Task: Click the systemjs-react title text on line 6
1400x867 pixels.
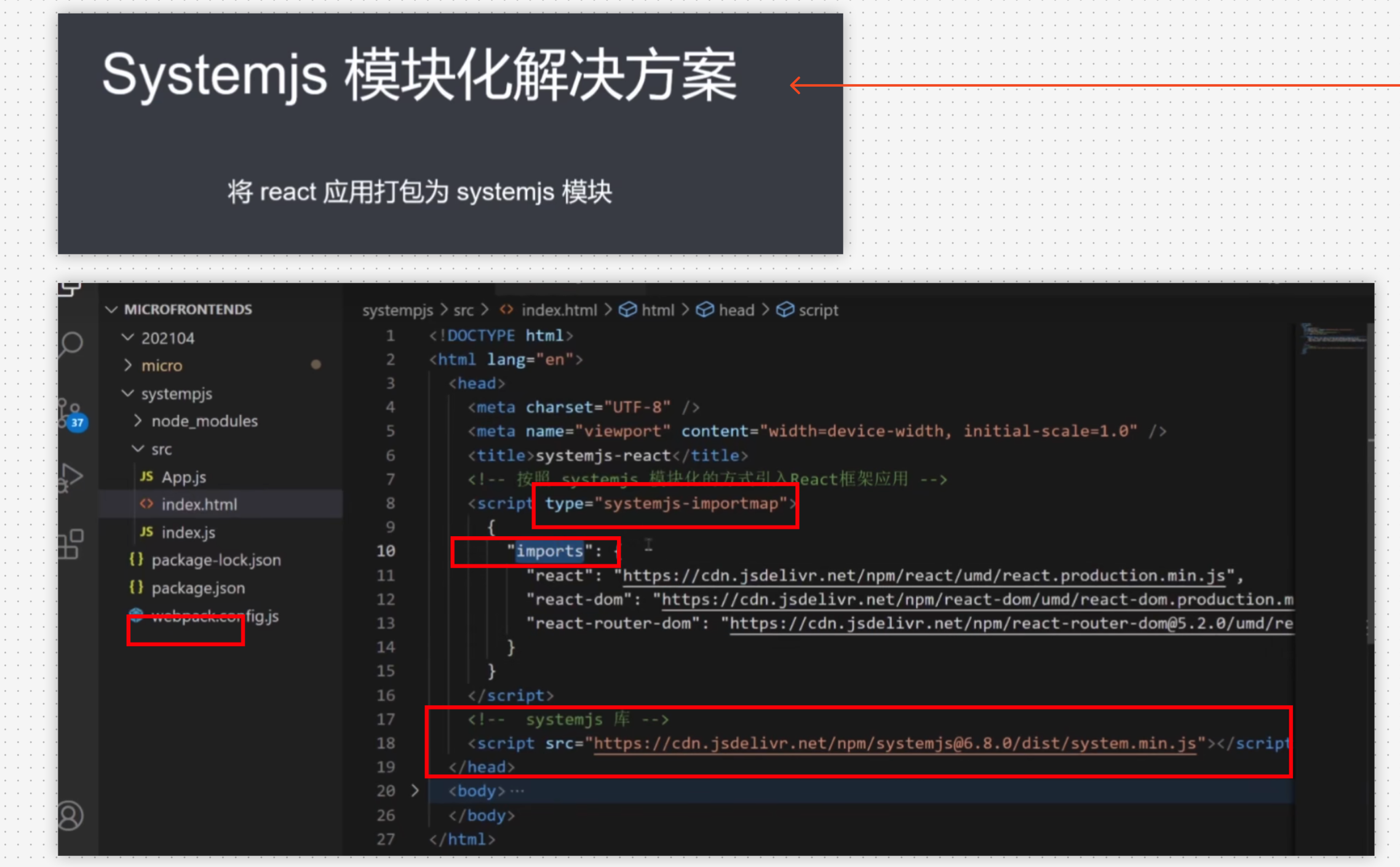Action: click(603, 456)
